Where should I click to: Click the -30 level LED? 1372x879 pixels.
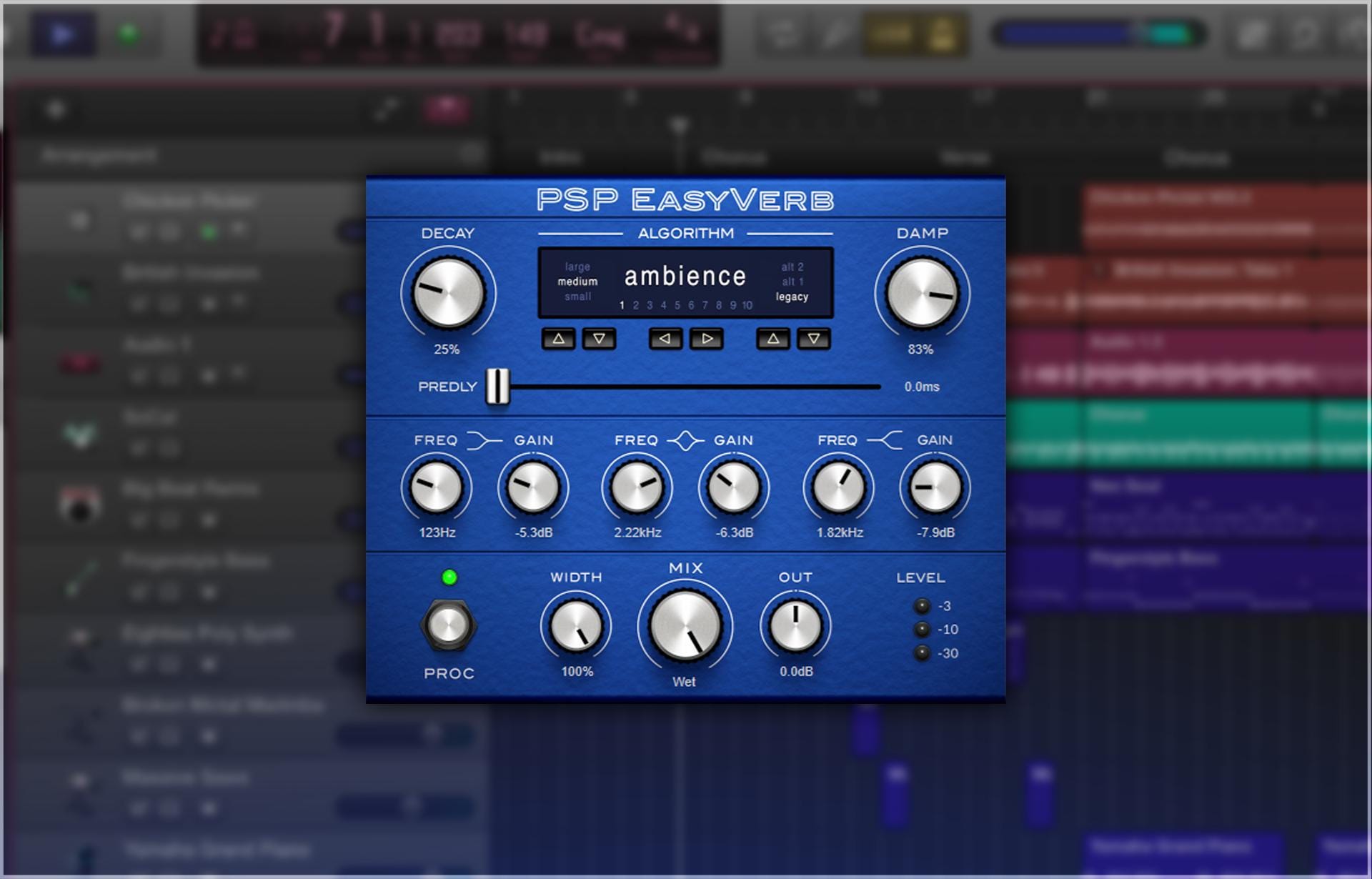[923, 653]
